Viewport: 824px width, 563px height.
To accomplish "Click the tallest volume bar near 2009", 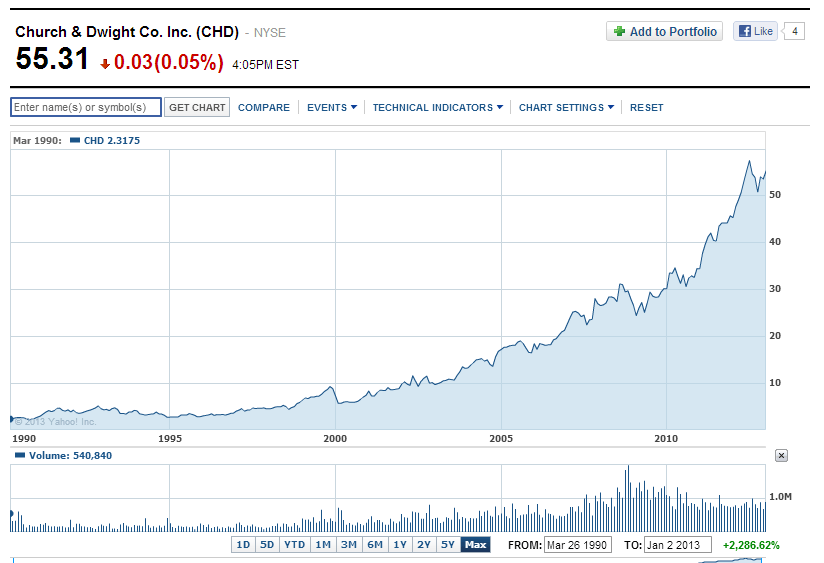I will tap(628, 498).
